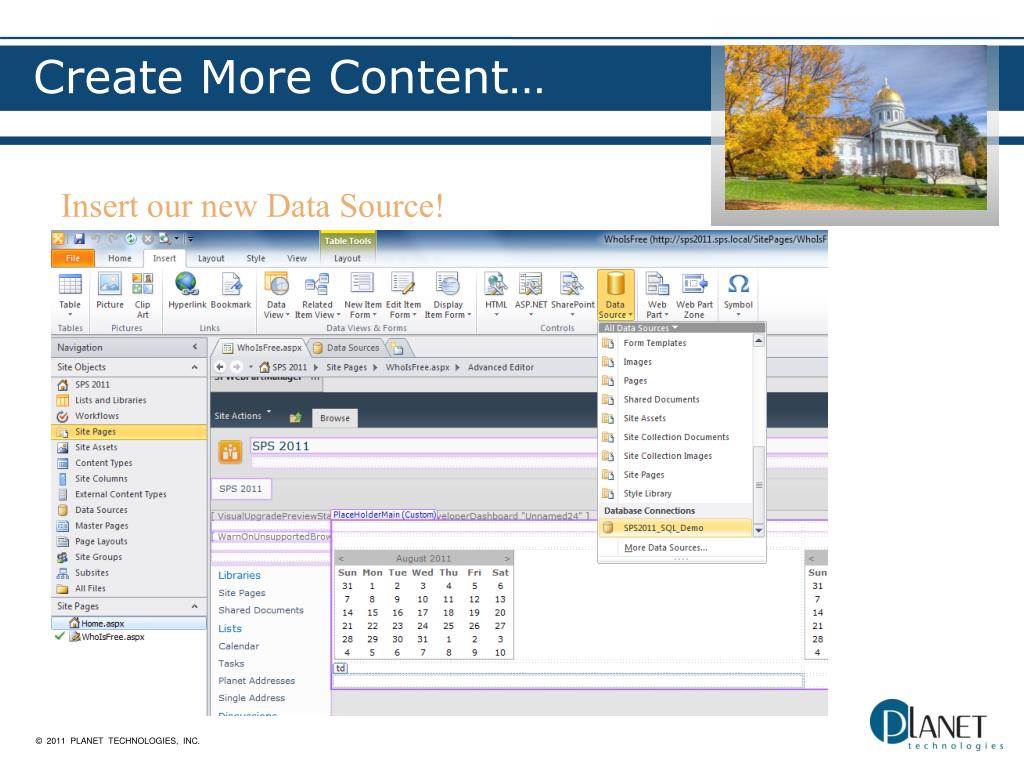This screenshot has width=1024, height=768.
Task: Open Clip Art from the ribbon
Action: [142, 295]
